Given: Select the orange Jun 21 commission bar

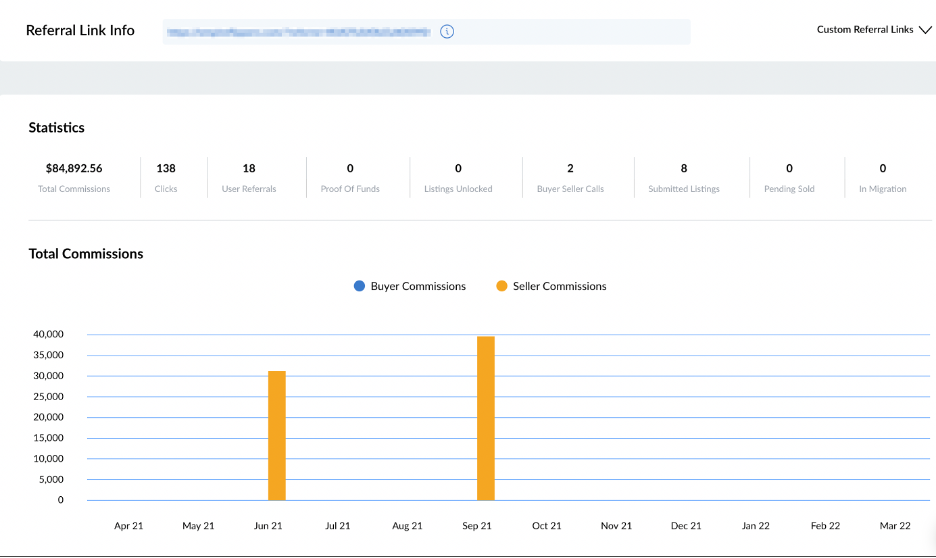Looking at the screenshot, I should [x=277, y=435].
